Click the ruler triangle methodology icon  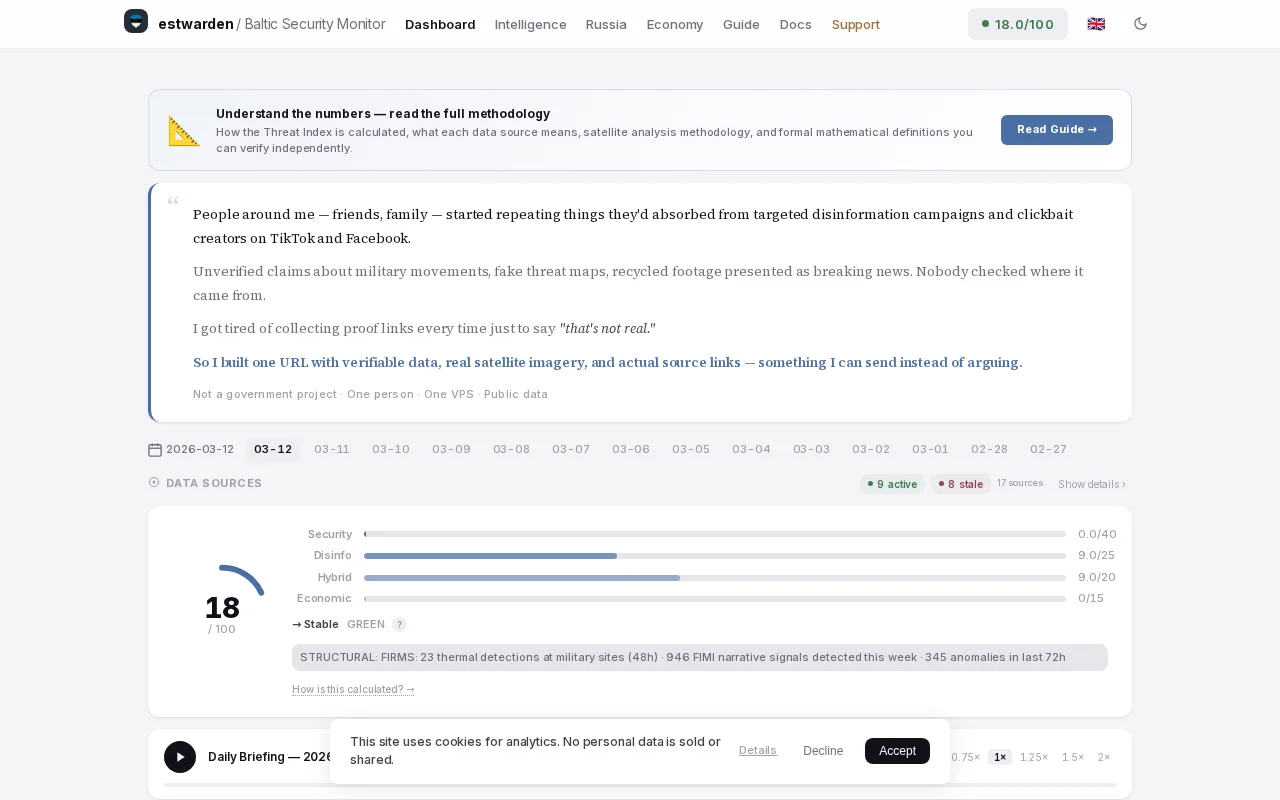point(184,130)
